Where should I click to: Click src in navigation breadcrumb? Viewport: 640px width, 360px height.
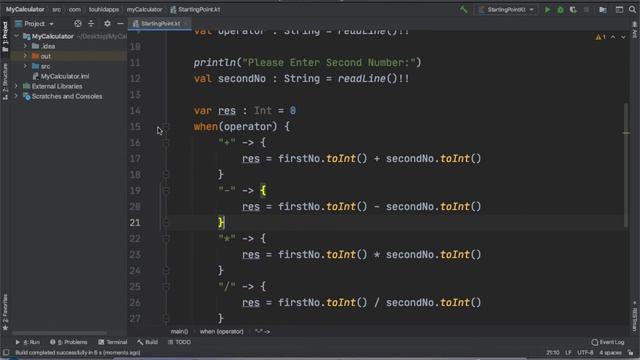[x=56, y=9]
